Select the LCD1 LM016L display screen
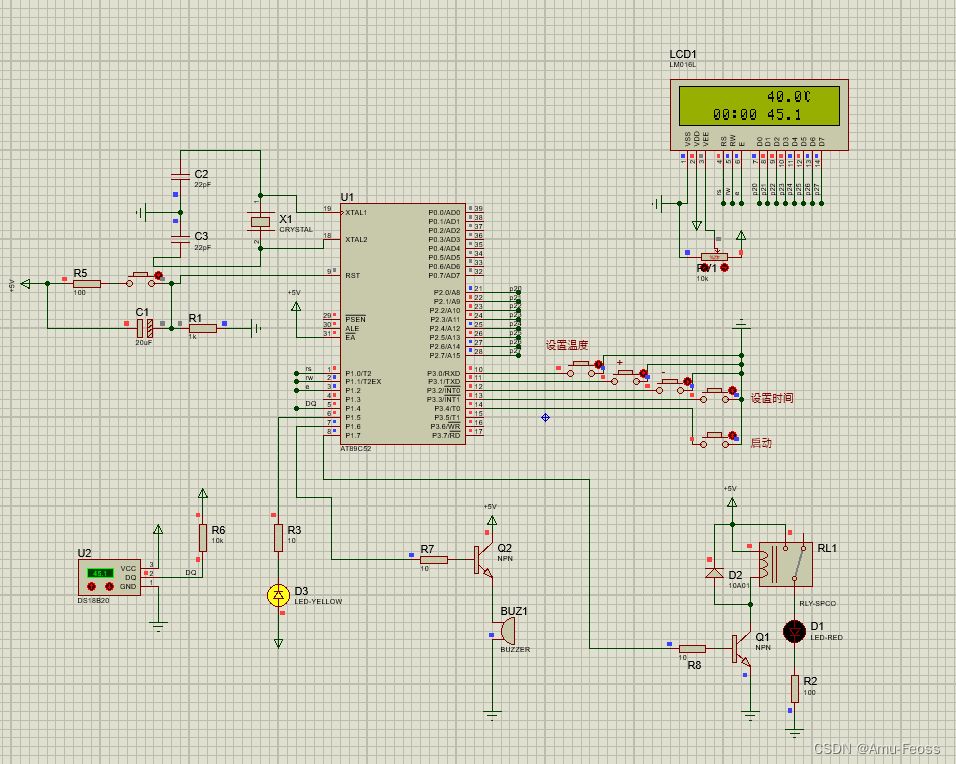The width and height of the screenshot is (956, 764). click(759, 106)
